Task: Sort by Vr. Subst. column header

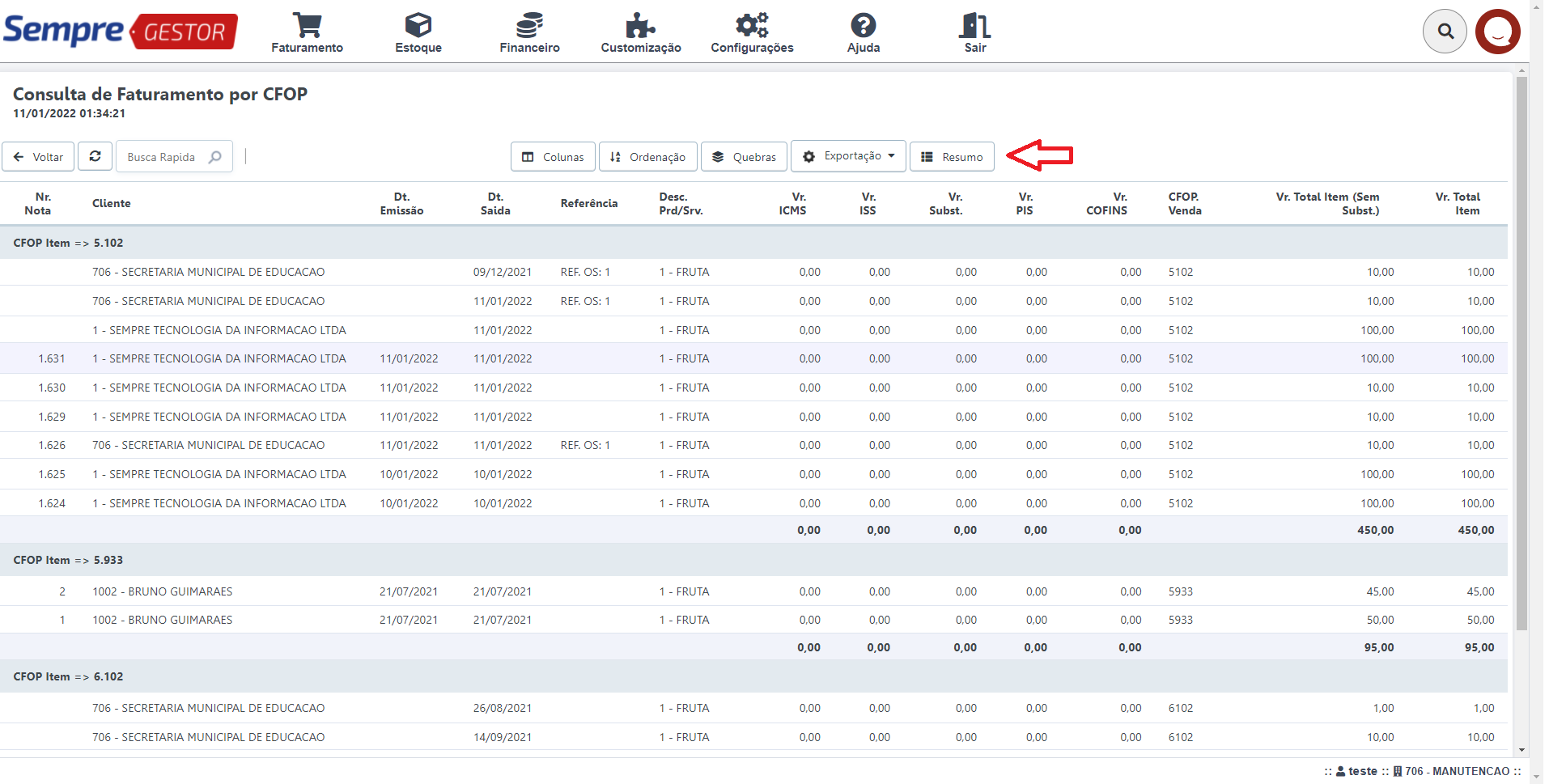Action: tap(946, 203)
